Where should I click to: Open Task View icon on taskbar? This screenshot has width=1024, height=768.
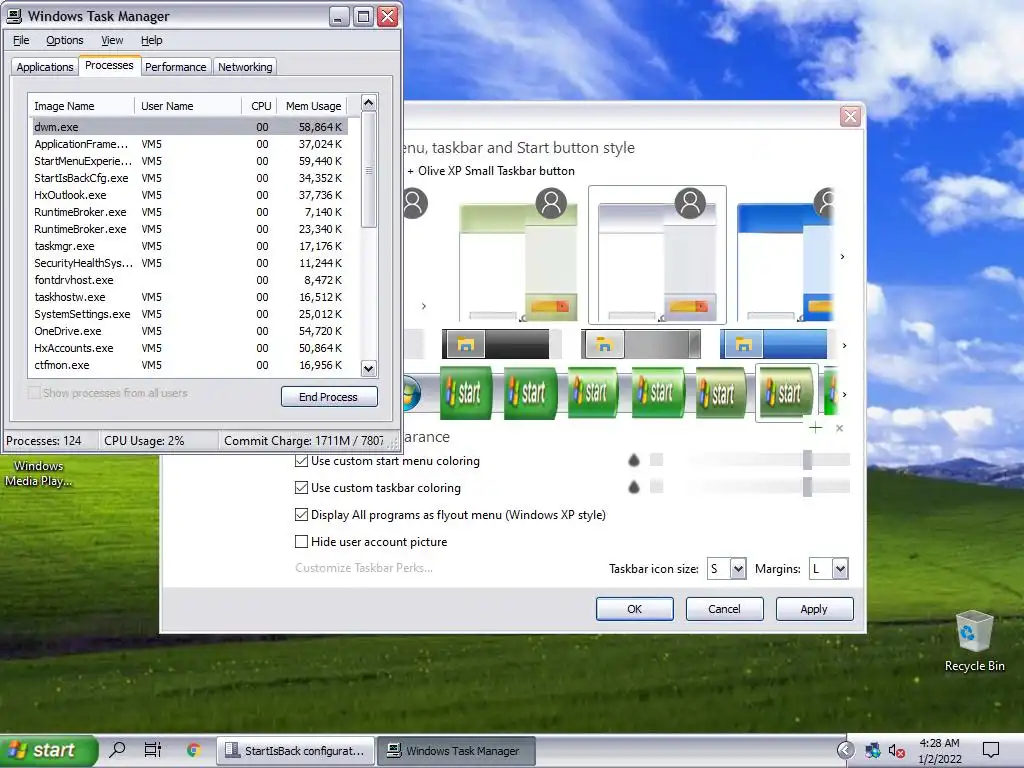[x=153, y=750]
